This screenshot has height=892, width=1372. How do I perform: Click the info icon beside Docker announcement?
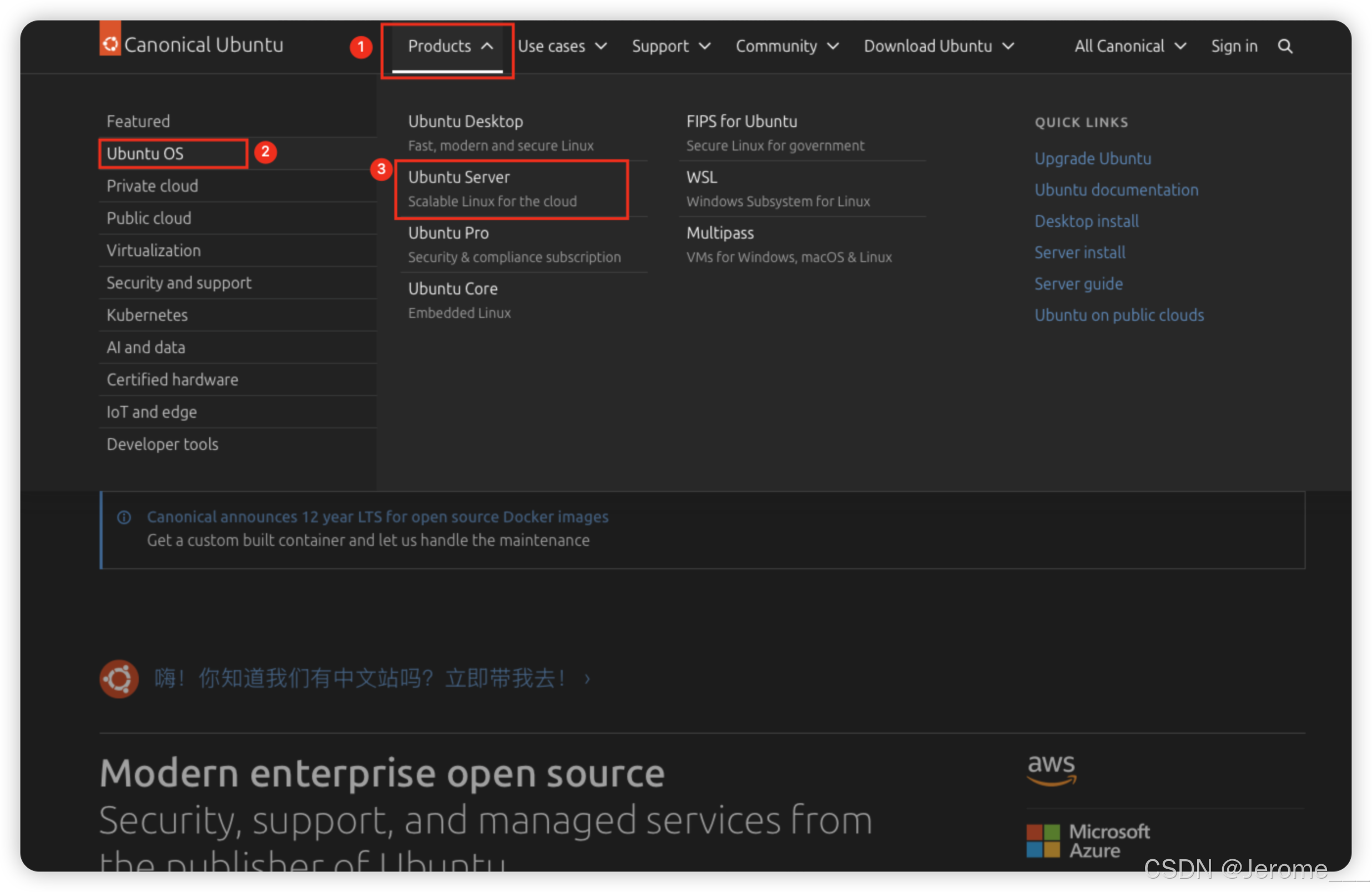(x=124, y=517)
